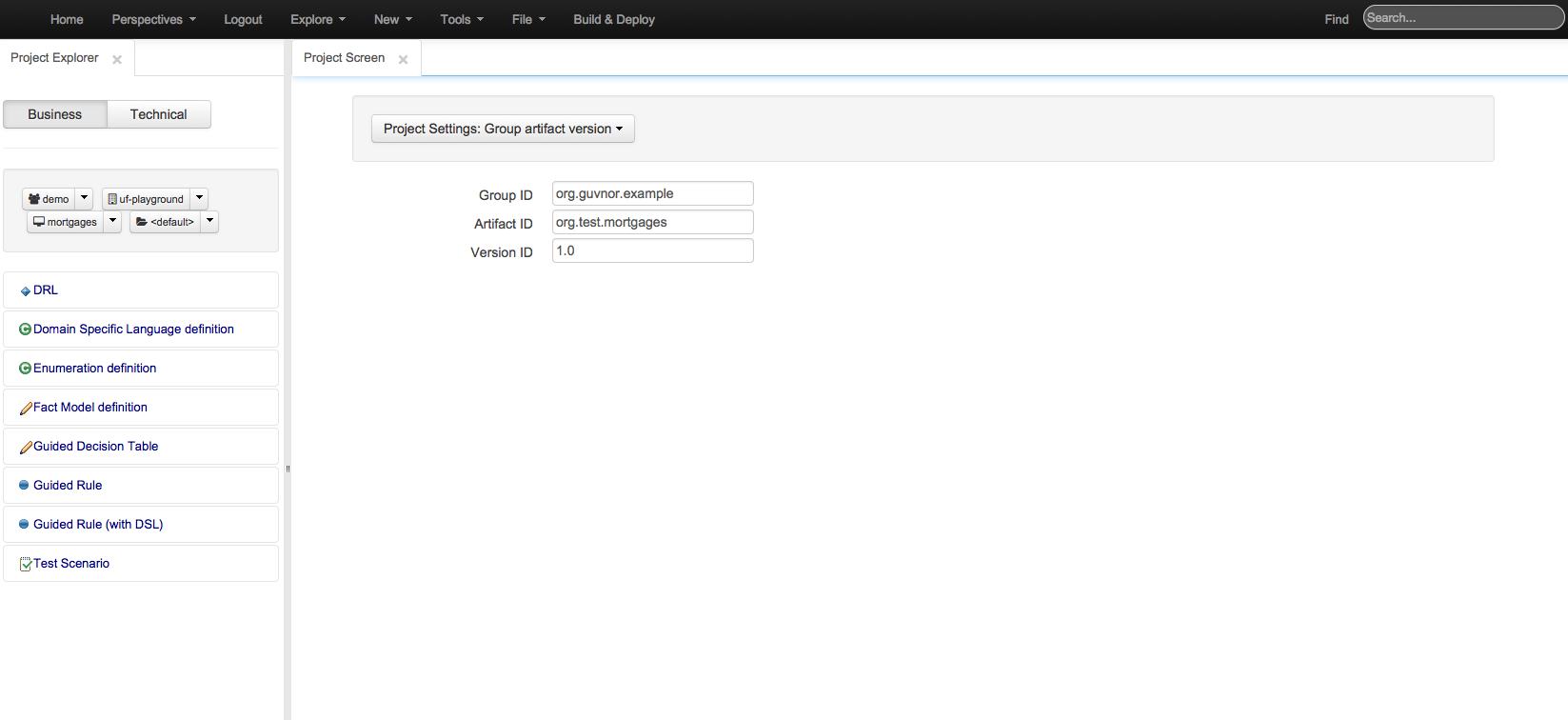Expand the demo organization dropdown arrow

[x=84, y=198]
